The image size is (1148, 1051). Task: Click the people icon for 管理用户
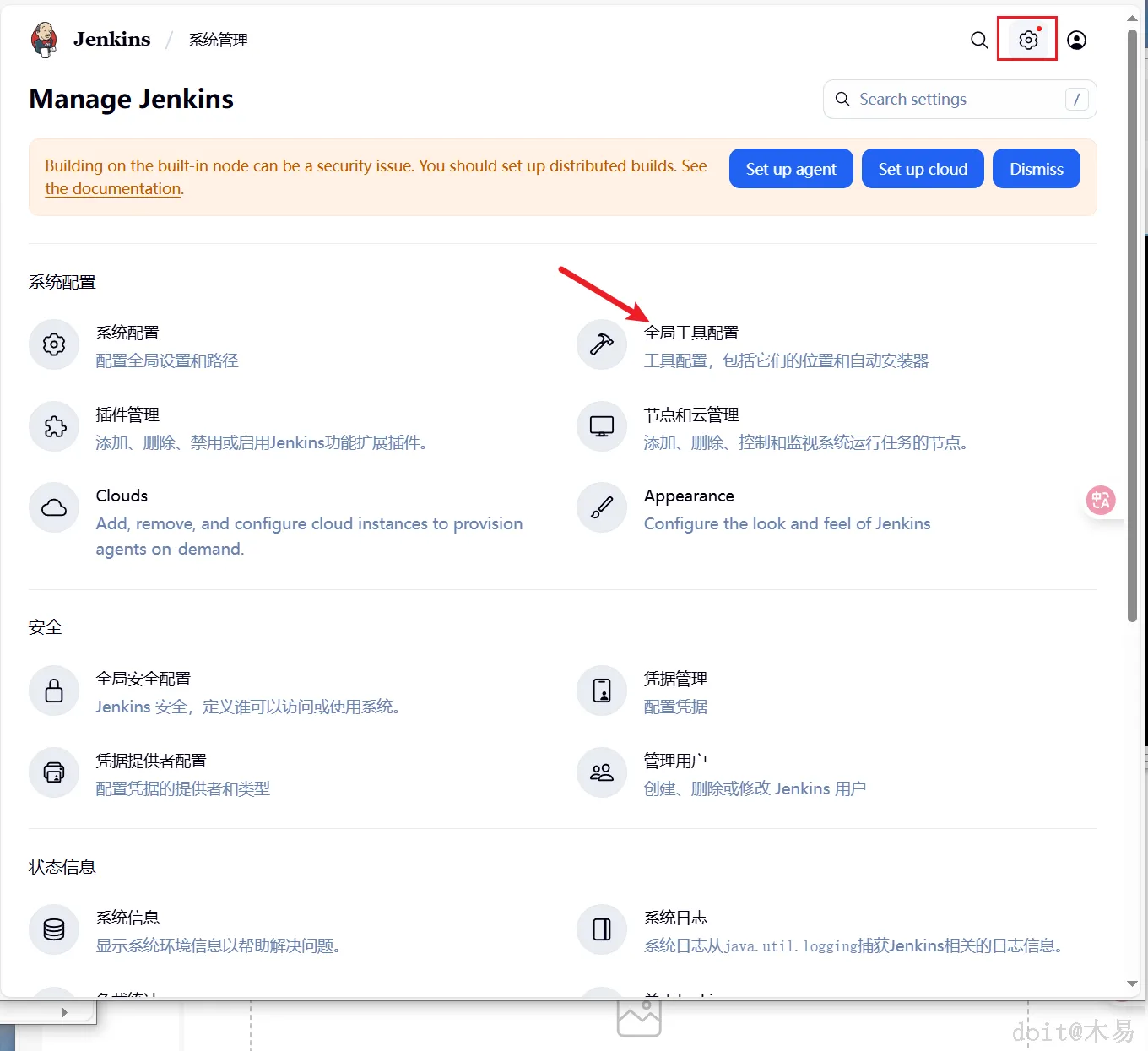point(602,772)
